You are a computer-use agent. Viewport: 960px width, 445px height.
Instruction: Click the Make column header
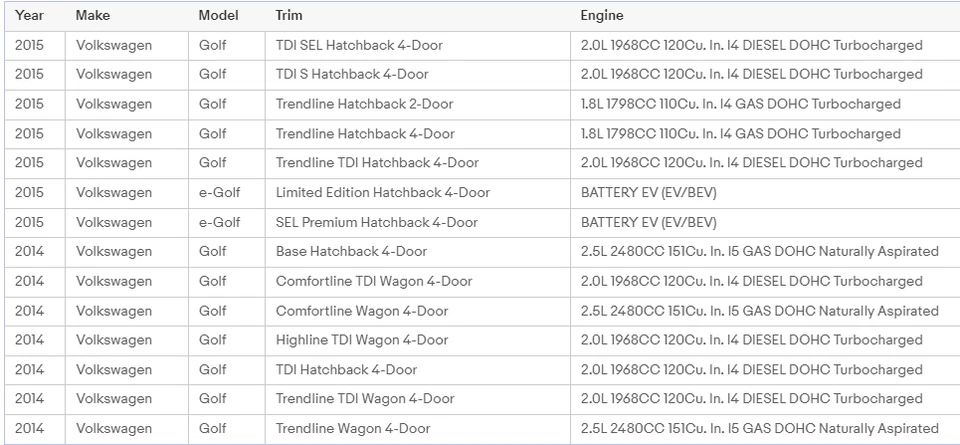(92, 16)
